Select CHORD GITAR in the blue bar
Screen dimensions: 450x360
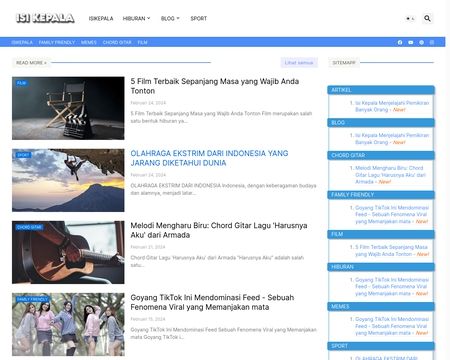click(117, 42)
